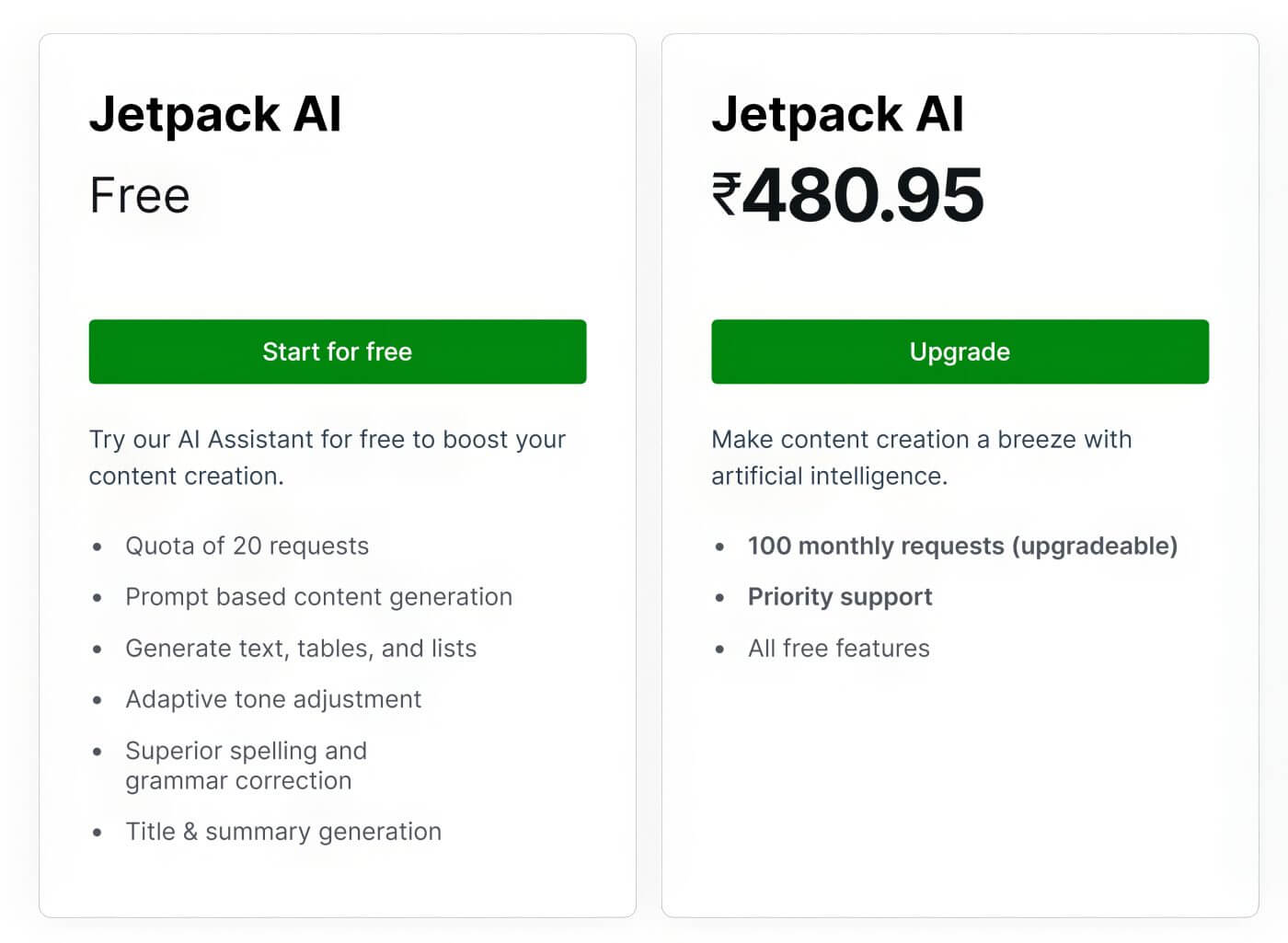This screenshot has width=1288, height=943.
Task: Click the Start for free button
Action: [x=337, y=351]
